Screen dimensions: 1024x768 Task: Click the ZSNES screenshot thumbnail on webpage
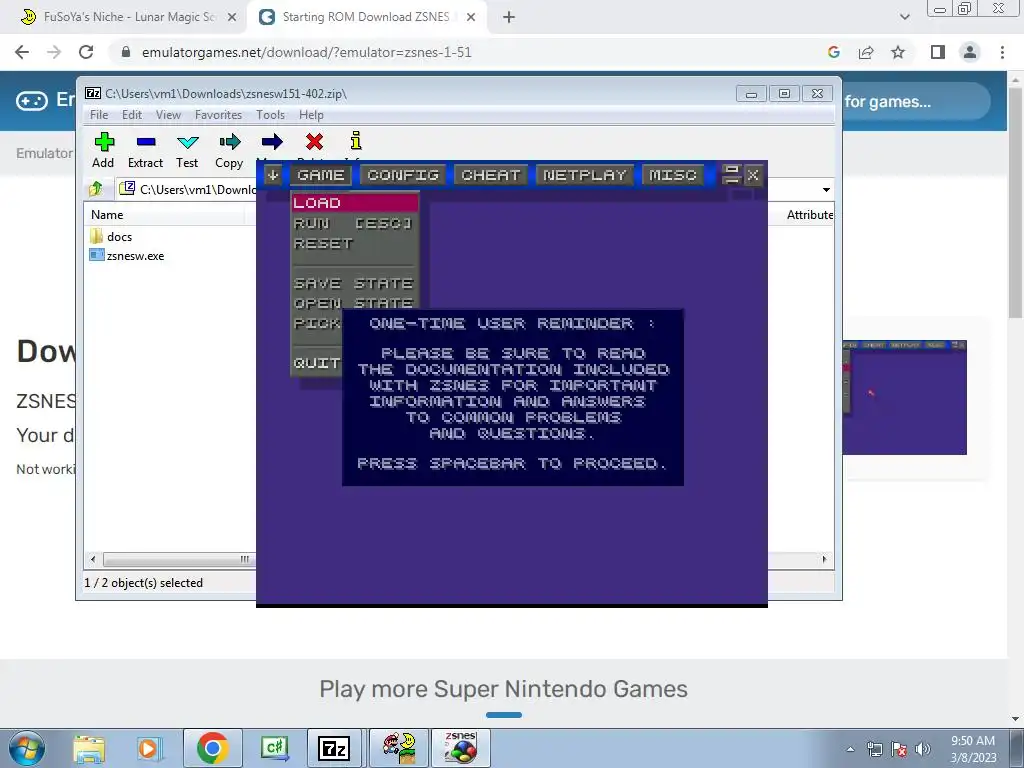click(x=904, y=397)
